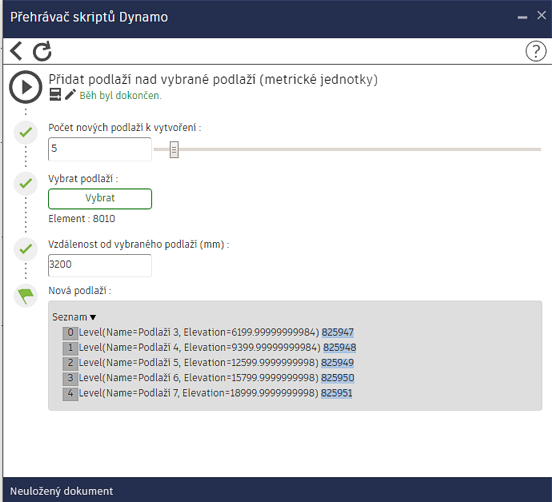This screenshot has height=502, width=552.
Task: Click the script title Přidat podlaží nad vybrané podlaží
Action: click(213, 79)
